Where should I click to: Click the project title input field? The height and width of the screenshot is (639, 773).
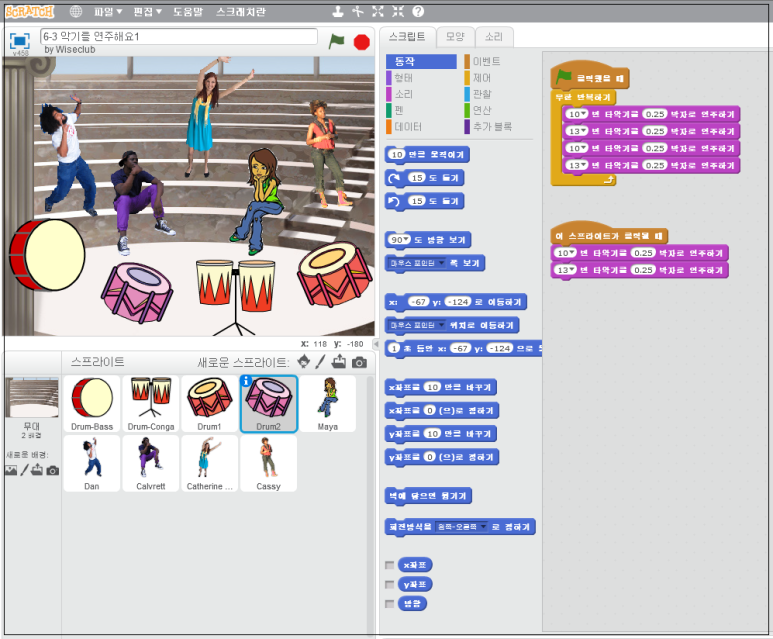tap(179, 36)
